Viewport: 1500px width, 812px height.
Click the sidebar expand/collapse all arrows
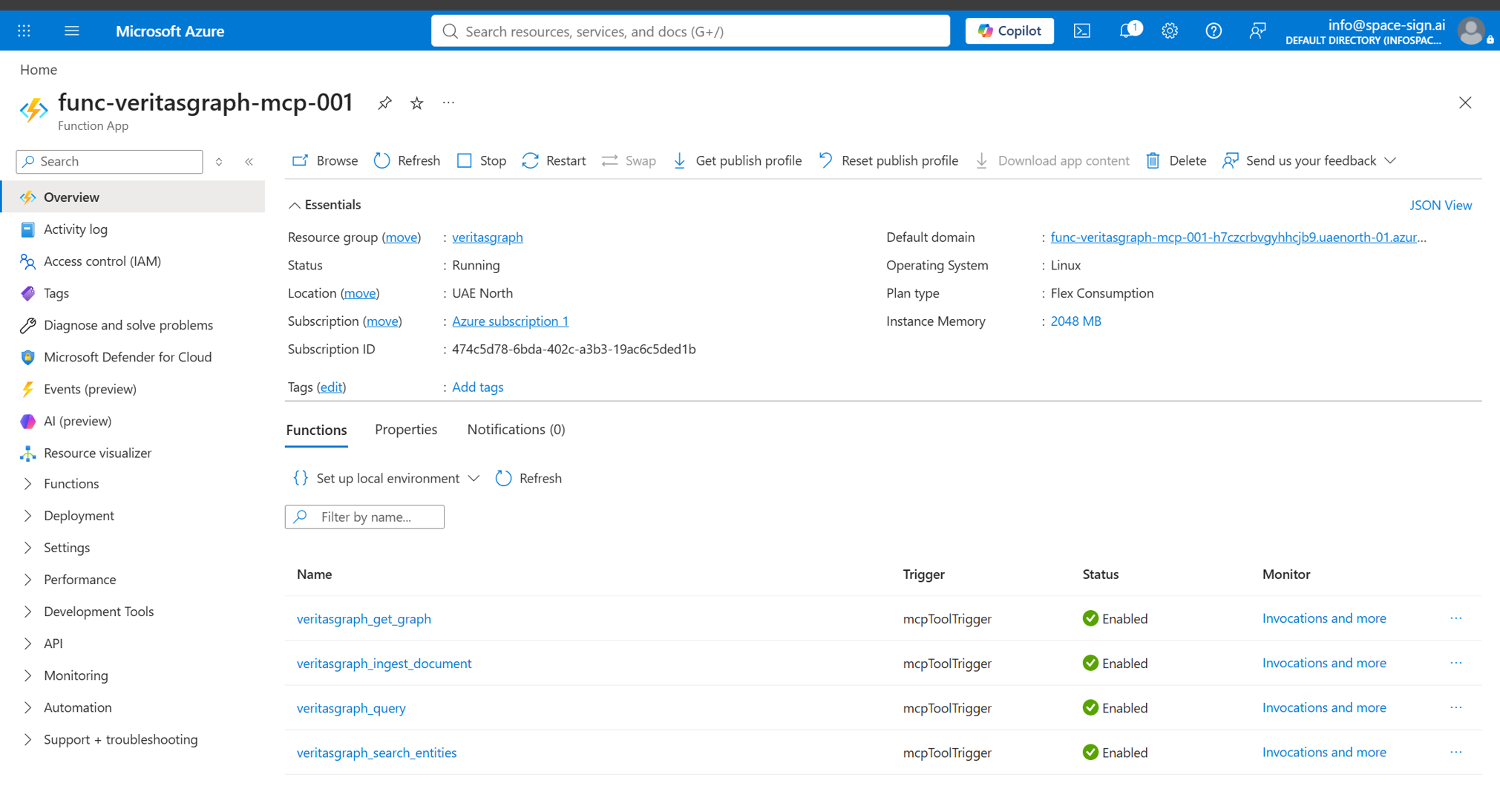[x=219, y=161]
